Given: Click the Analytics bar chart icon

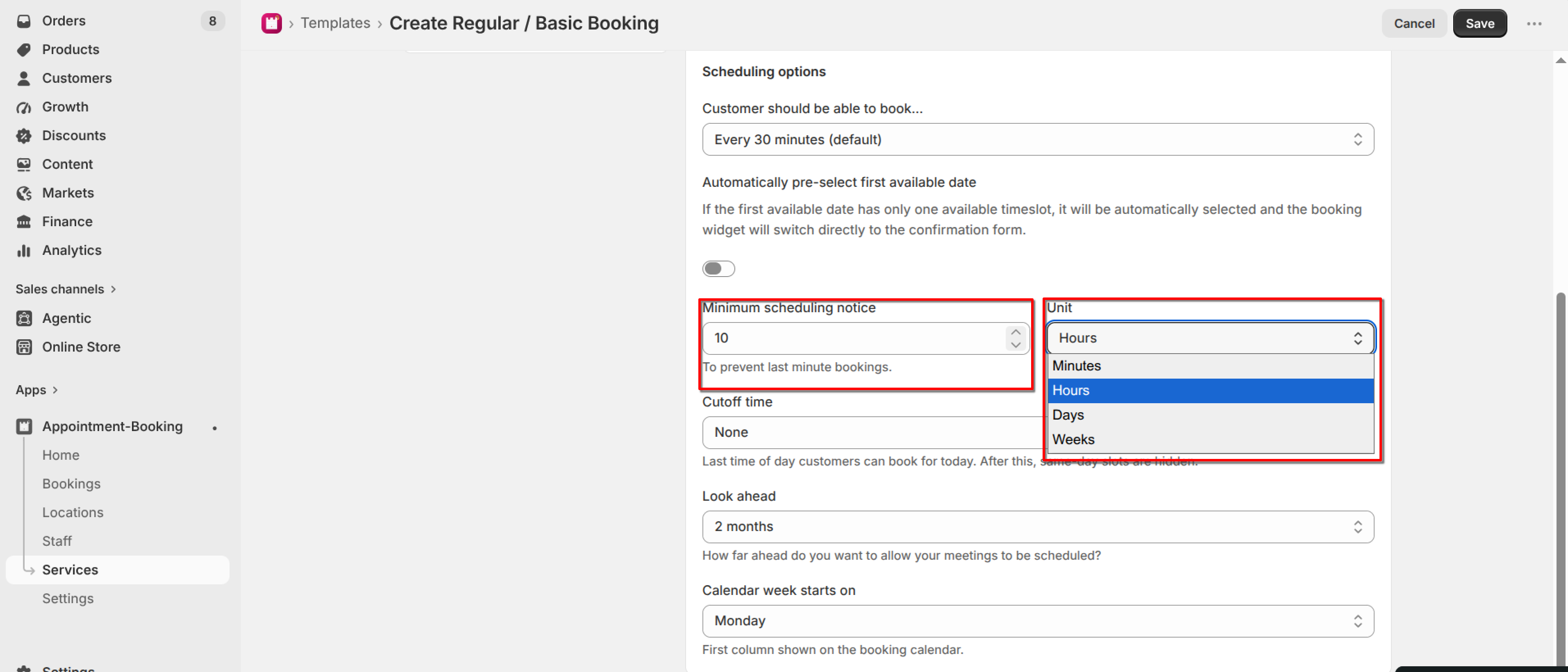Looking at the screenshot, I should [24, 250].
